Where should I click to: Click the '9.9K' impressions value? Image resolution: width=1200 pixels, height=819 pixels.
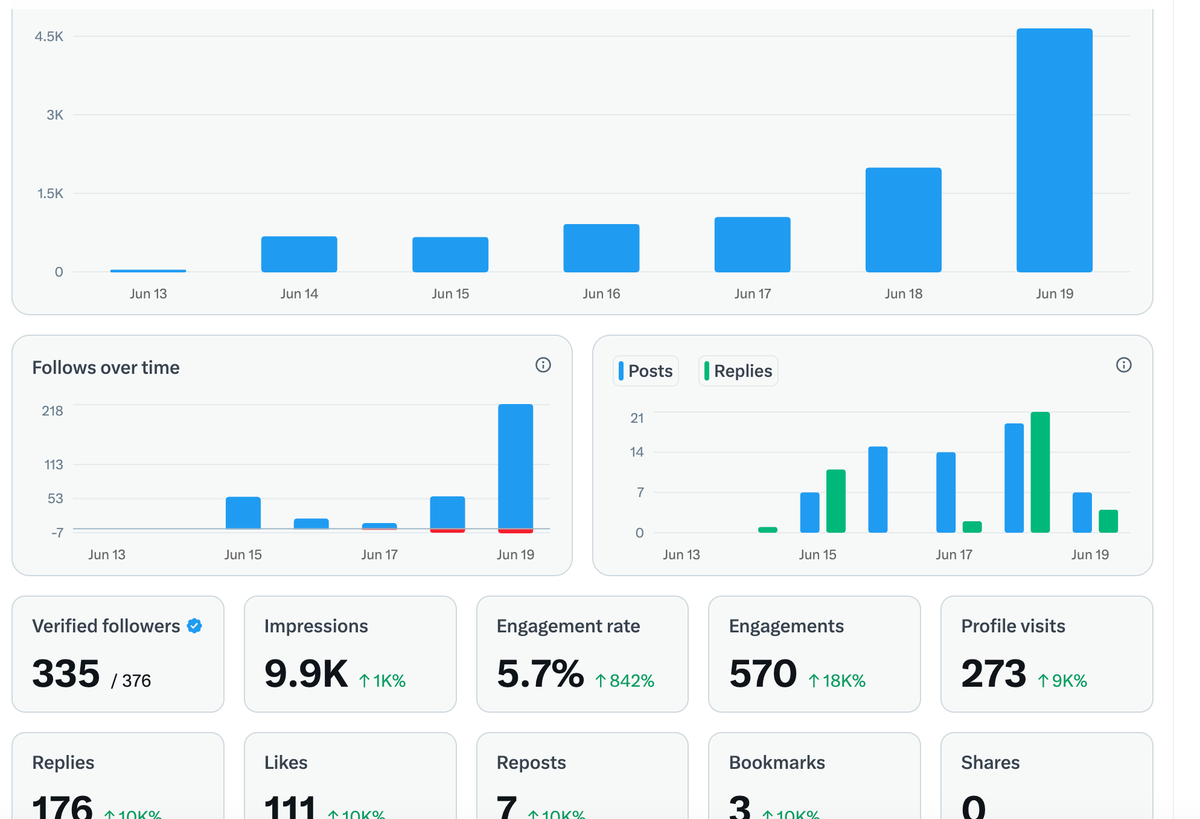click(306, 674)
